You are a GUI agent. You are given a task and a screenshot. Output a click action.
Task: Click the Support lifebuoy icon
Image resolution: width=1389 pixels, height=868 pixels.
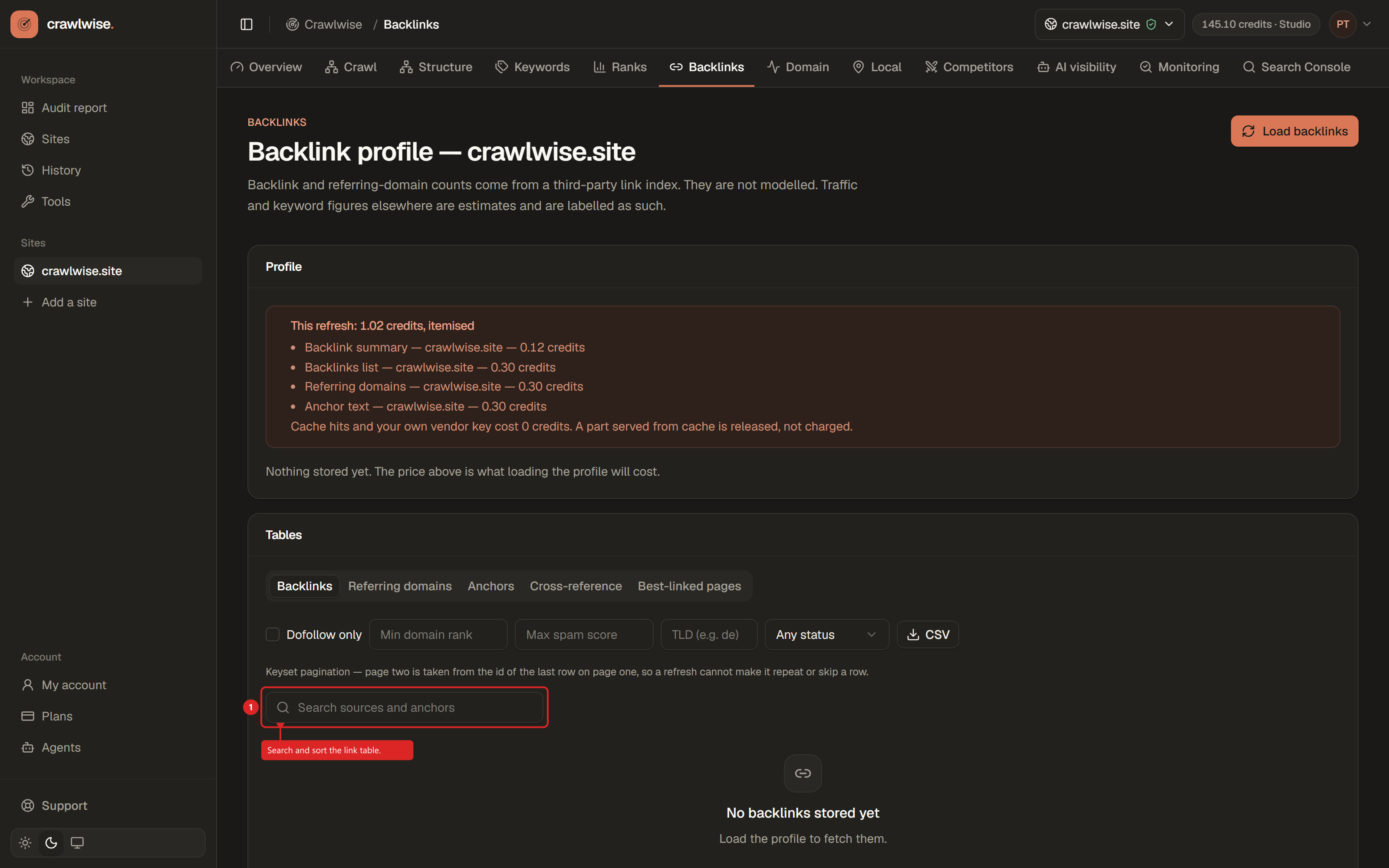pyautogui.click(x=27, y=806)
